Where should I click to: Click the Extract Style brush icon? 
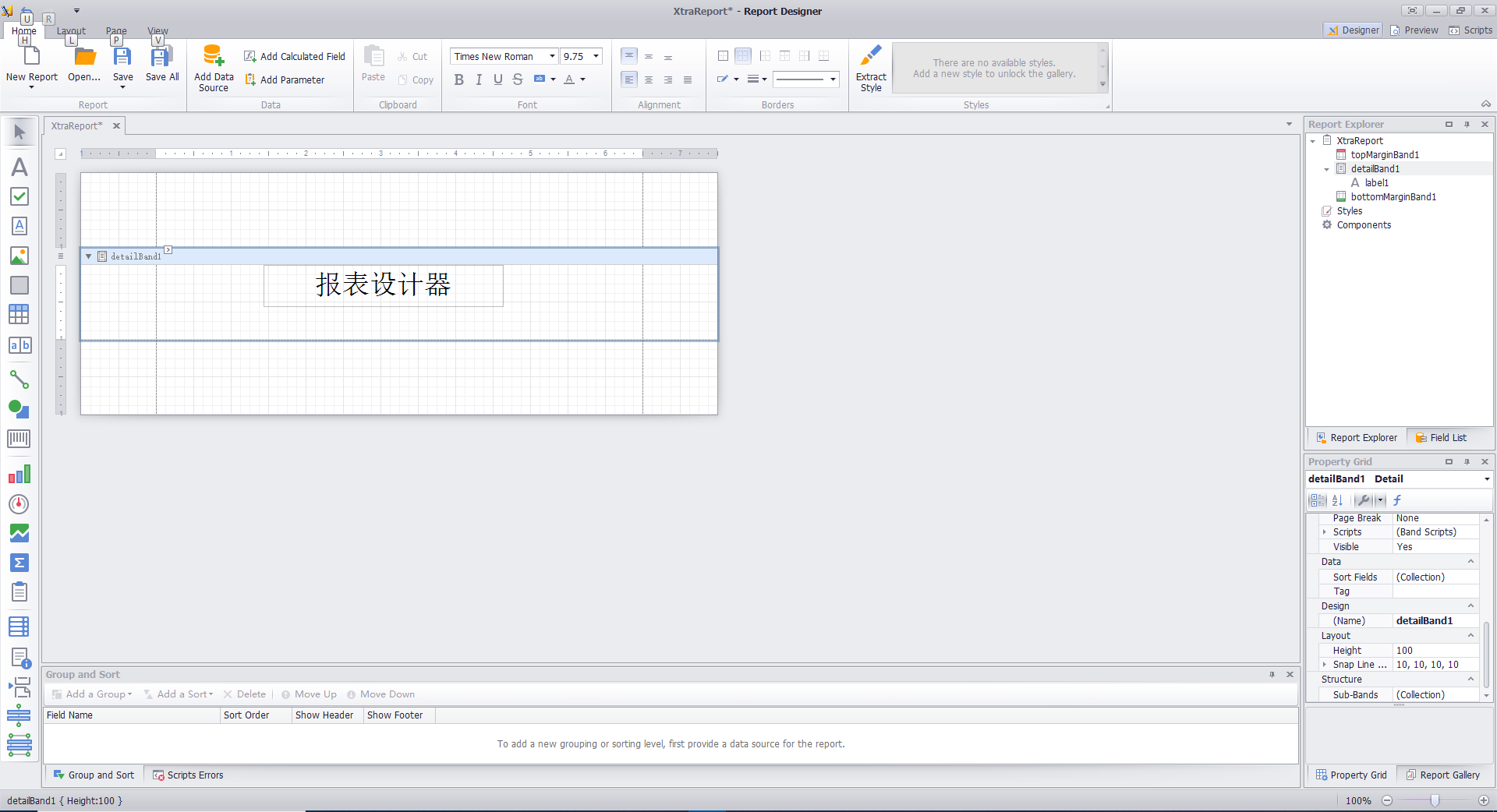coord(871,56)
